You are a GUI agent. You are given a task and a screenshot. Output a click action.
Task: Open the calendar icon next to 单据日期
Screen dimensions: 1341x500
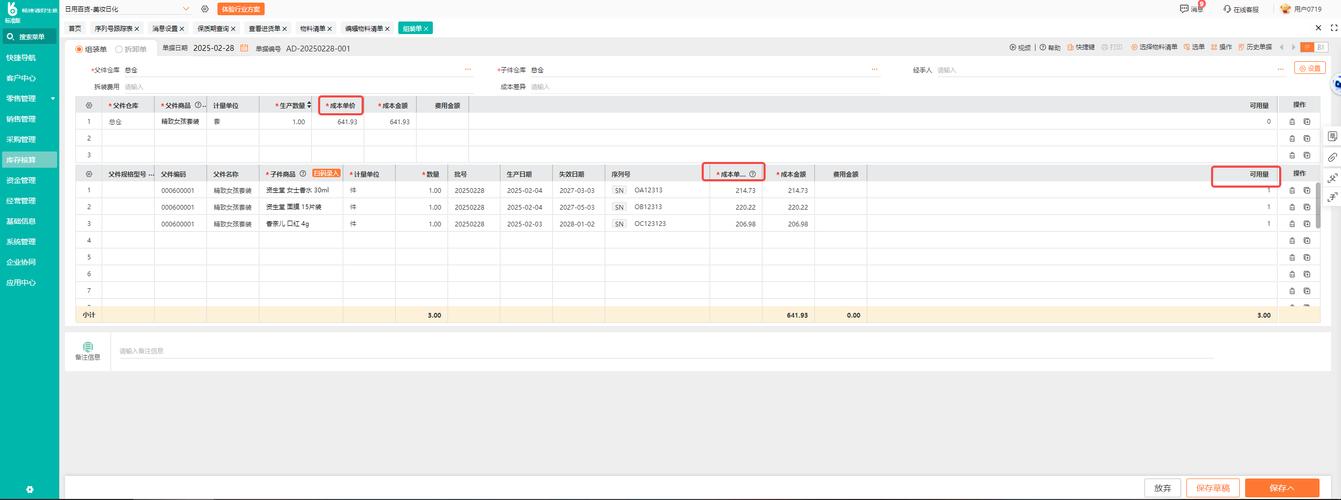(x=244, y=48)
